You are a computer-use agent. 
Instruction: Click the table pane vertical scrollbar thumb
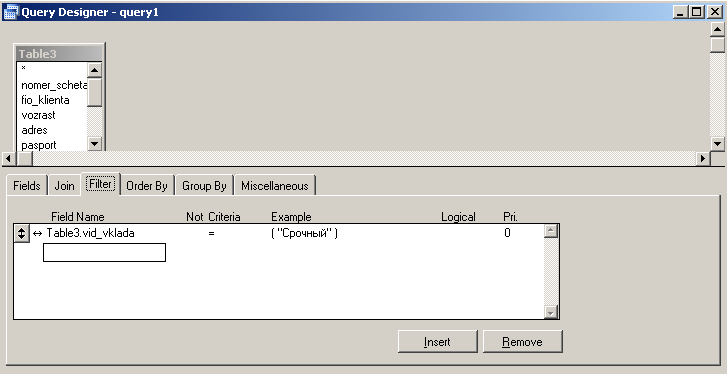(x=717, y=45)
